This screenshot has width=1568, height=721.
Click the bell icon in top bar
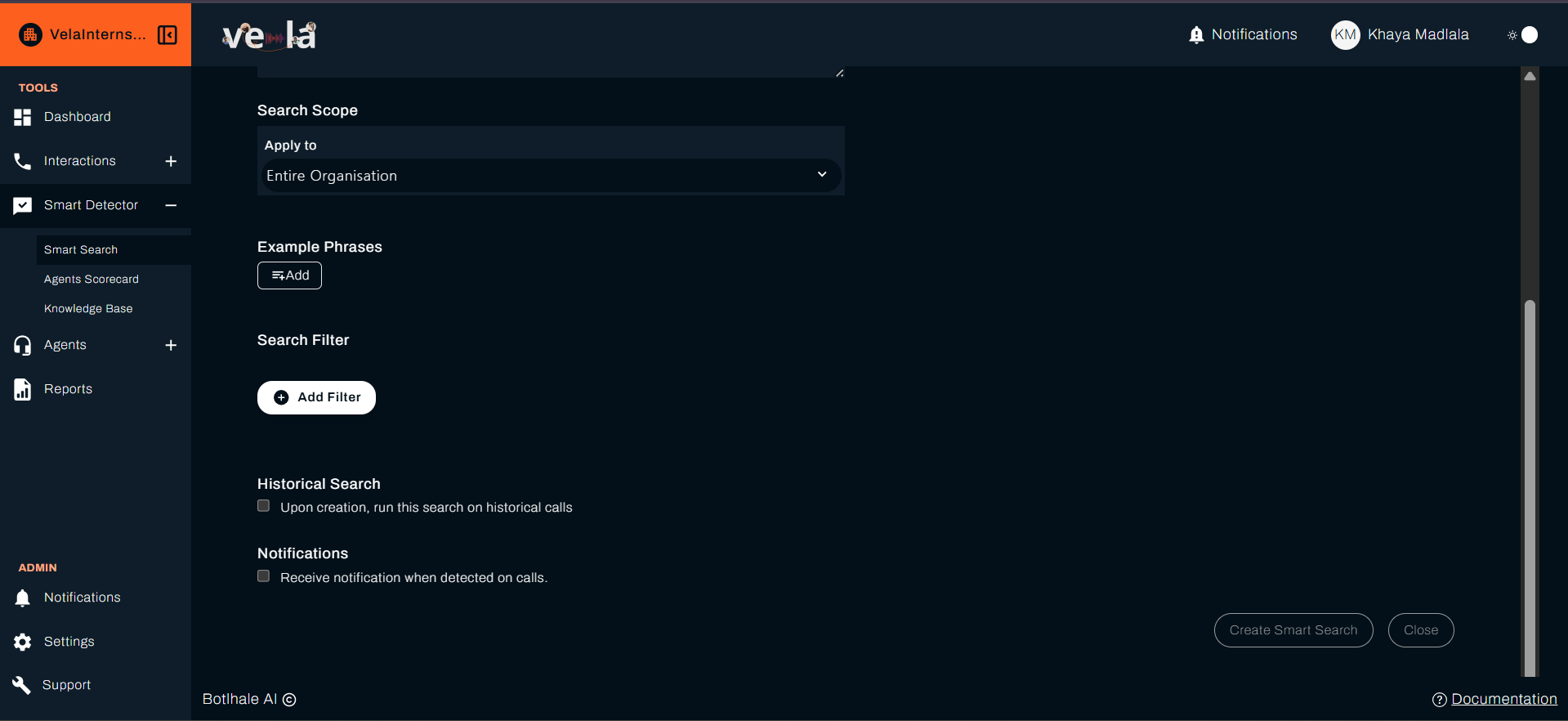click(x=1196, y=34)
